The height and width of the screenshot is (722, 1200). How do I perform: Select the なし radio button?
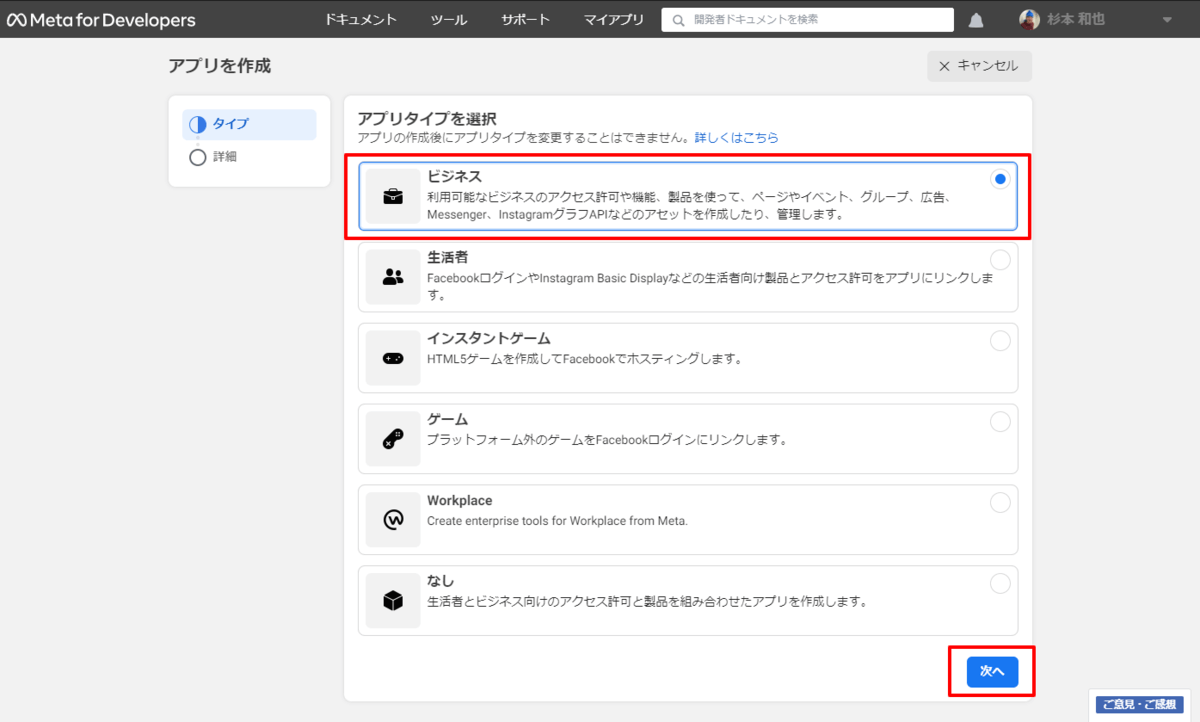(1000, 584)
